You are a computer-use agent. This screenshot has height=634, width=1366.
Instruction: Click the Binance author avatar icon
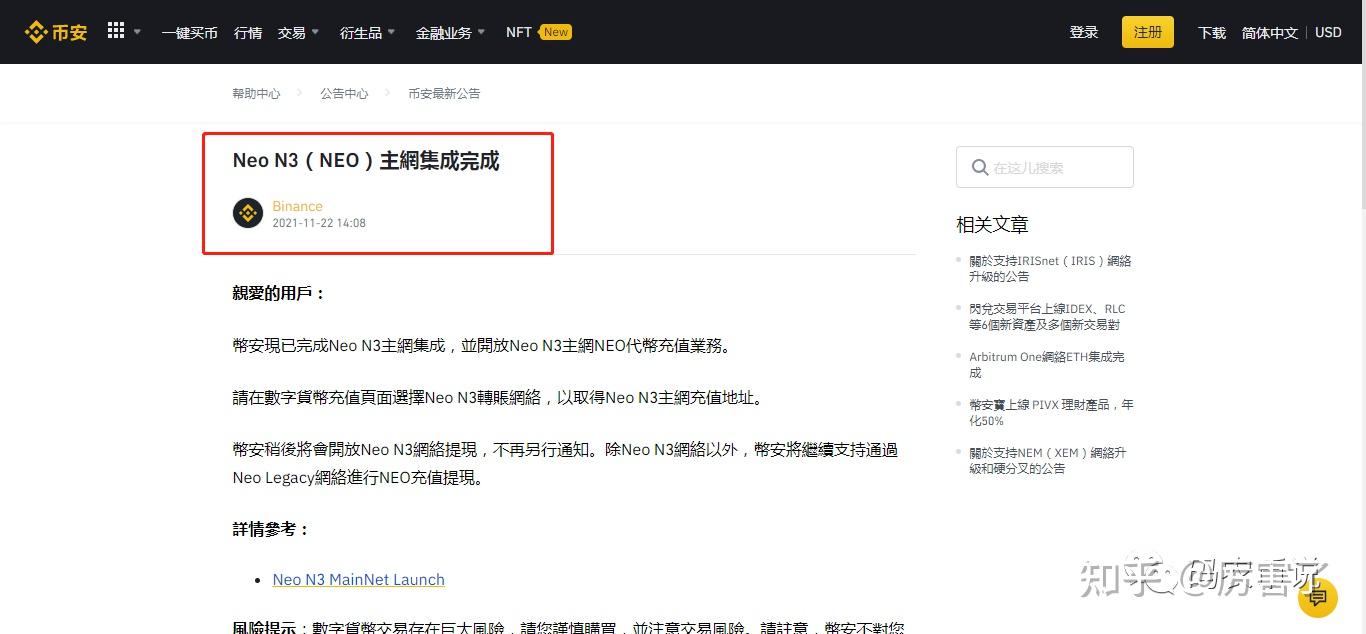click(x=248, y=213)
